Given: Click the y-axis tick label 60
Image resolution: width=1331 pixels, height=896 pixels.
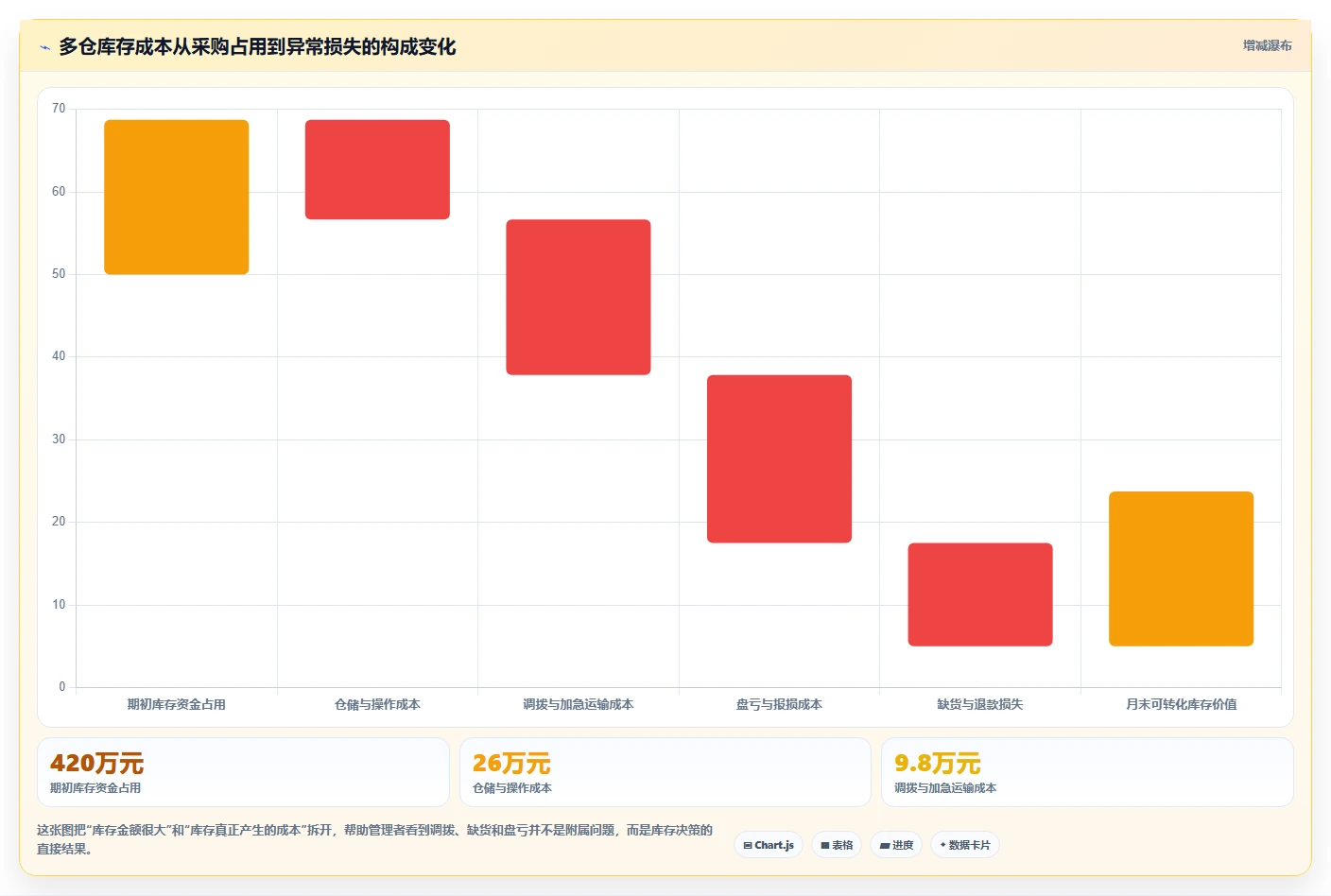Looking at the screenshot, I should click(x=59, y=192).
